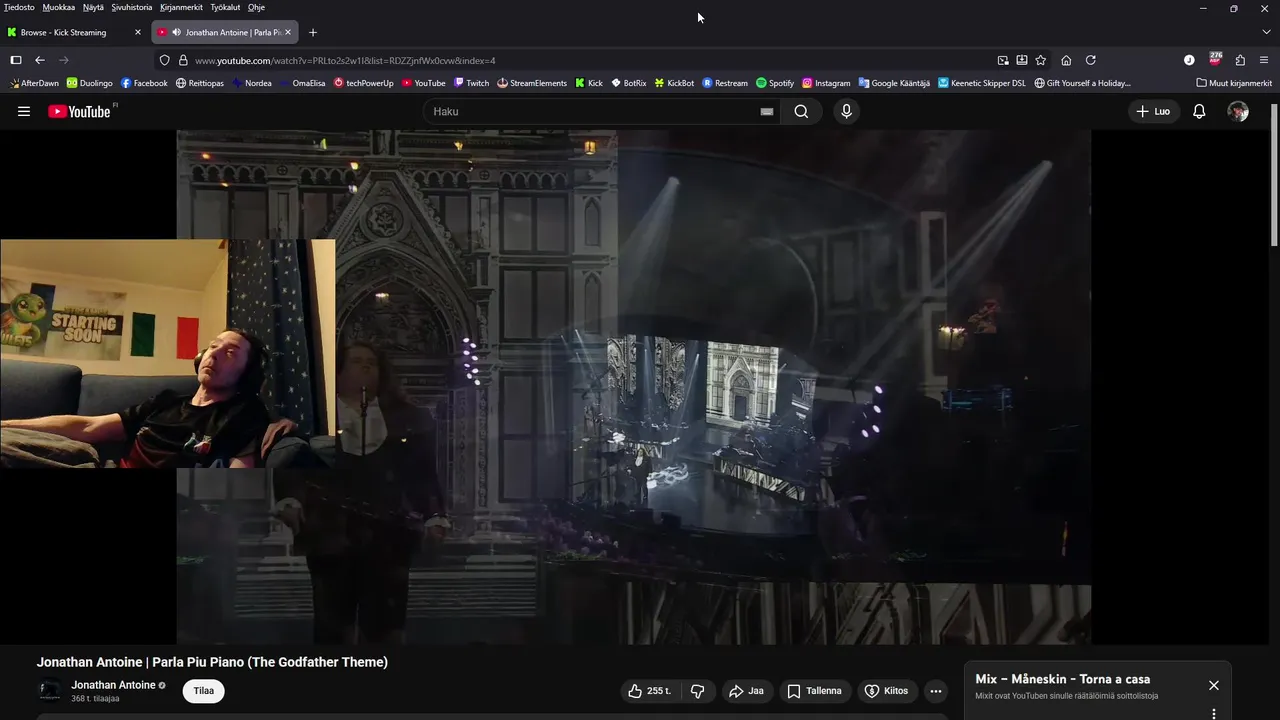Open the Kirjanmerkit menu

pyautogui.click(x=181, y=7)
